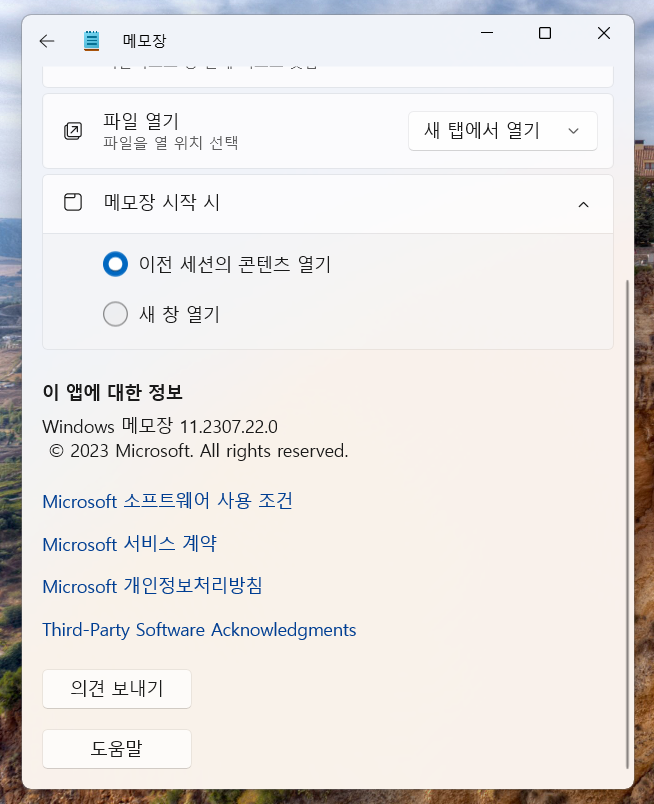Open Microsoft 서비스 계약 link
This screenshot has height=804, width=654.
(x=130, y=544)
